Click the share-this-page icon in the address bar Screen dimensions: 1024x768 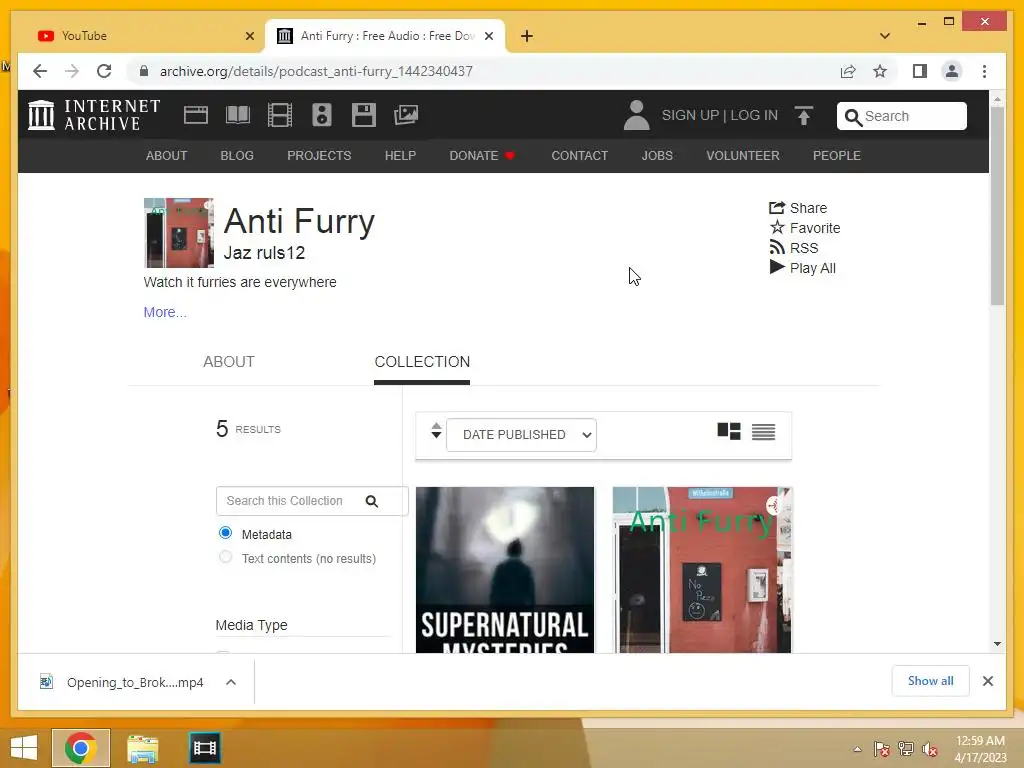tap(848, 71)
